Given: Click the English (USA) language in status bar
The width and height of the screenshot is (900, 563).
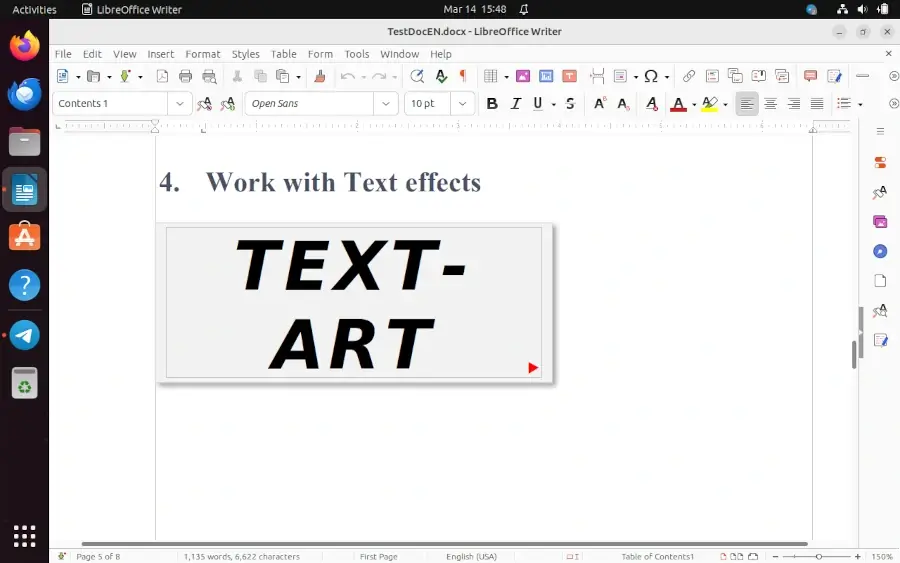Looking at the screenshot, I should coord(471,556).
